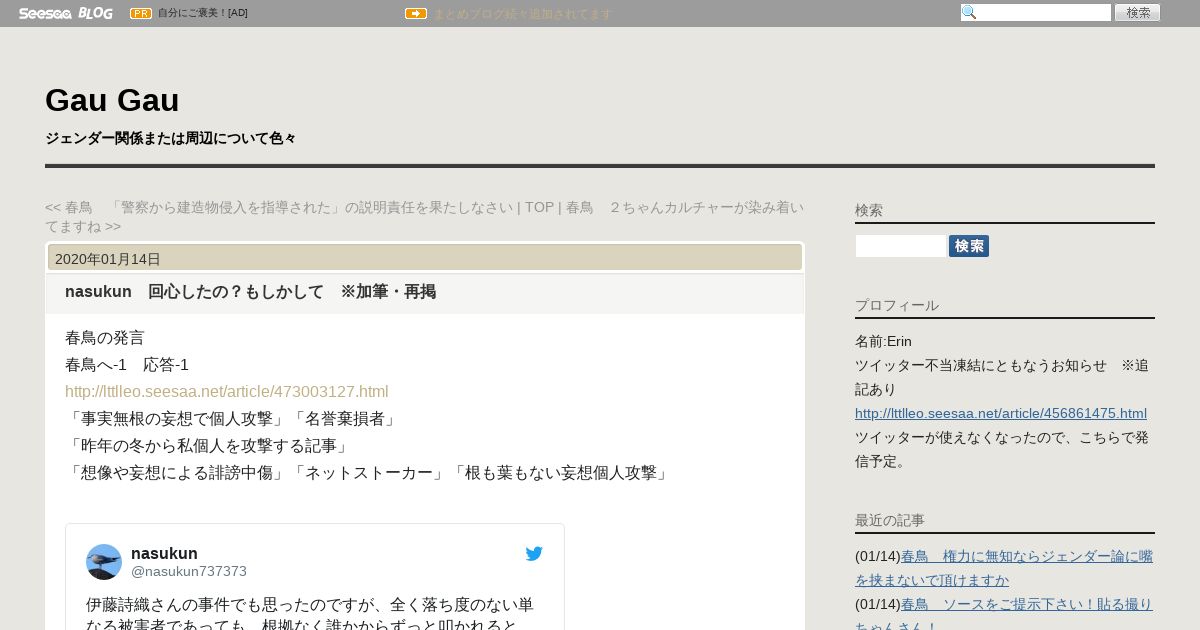Open article title nasukun 回心したの？
This screenshot has width=1200, height=630.
pyautogui.click(x=250, y=292)
